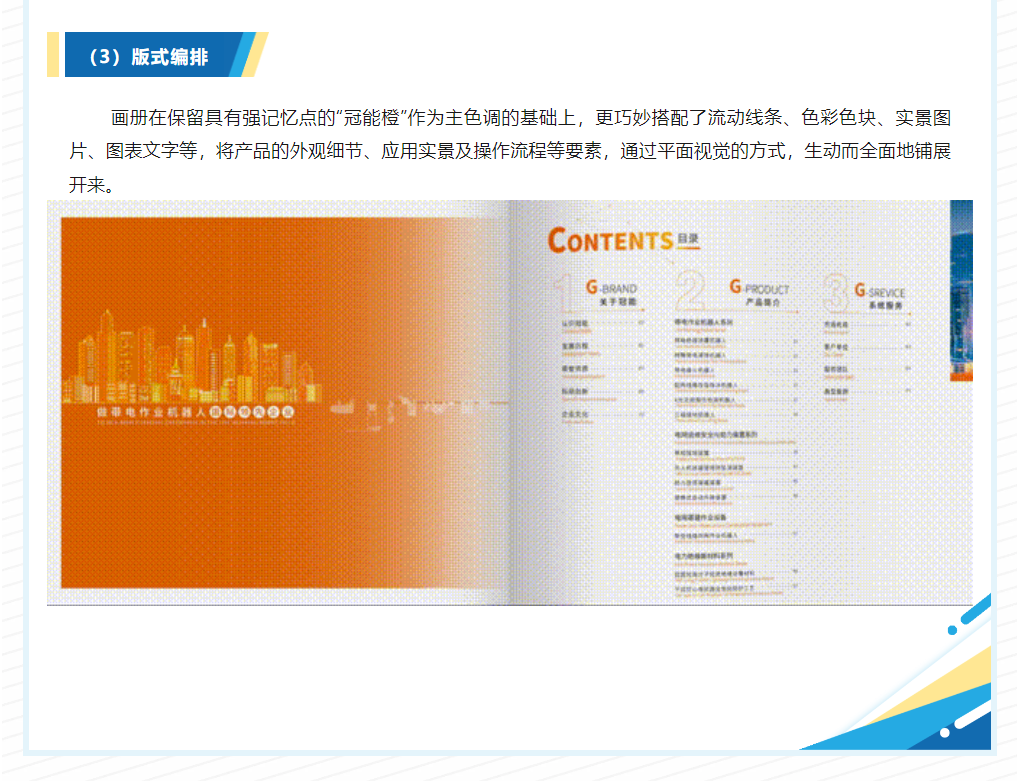
Task: Click the yellow bar left of the heading
Action: (x=53, y=55)
